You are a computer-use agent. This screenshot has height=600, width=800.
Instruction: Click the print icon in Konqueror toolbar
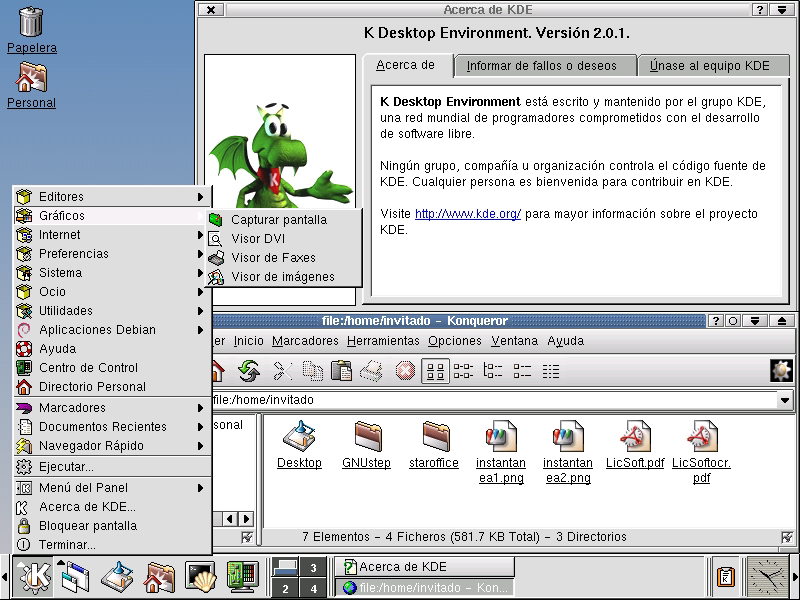(371, 371)
